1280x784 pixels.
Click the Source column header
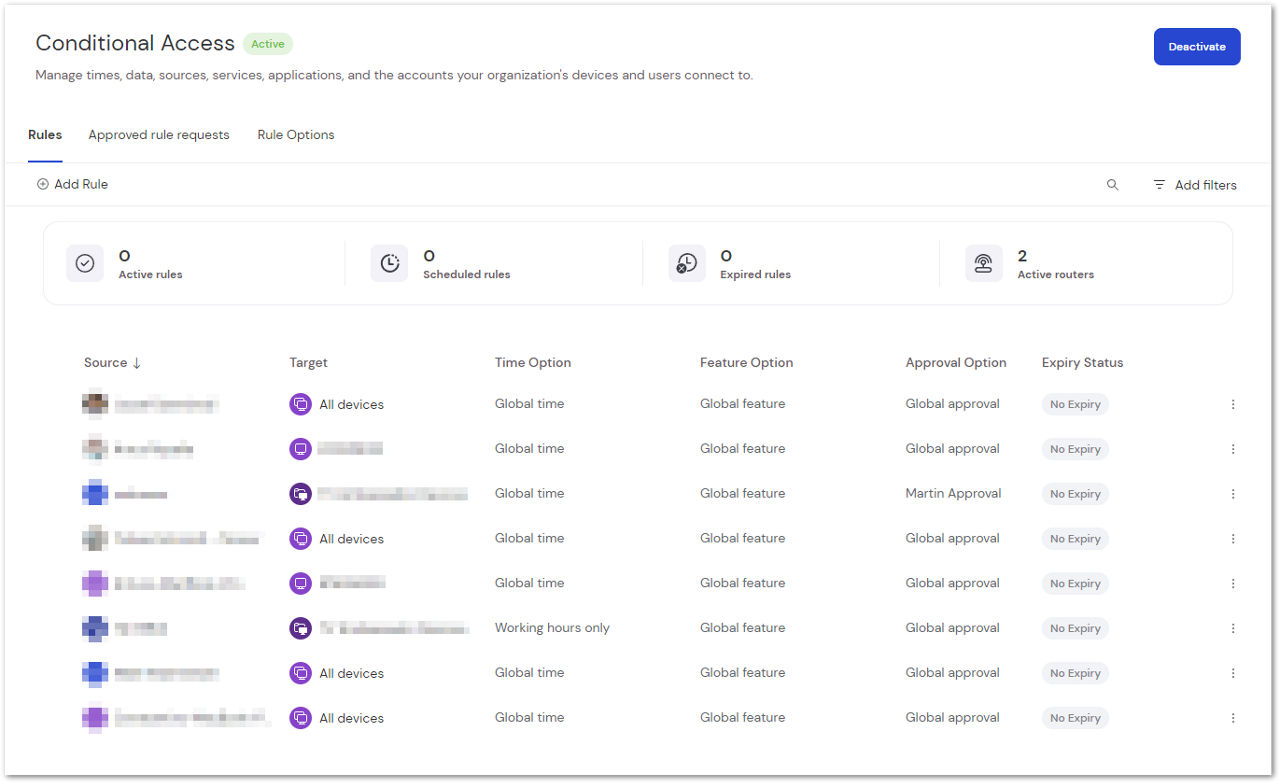pyautogui.click(x=106, y=363)
